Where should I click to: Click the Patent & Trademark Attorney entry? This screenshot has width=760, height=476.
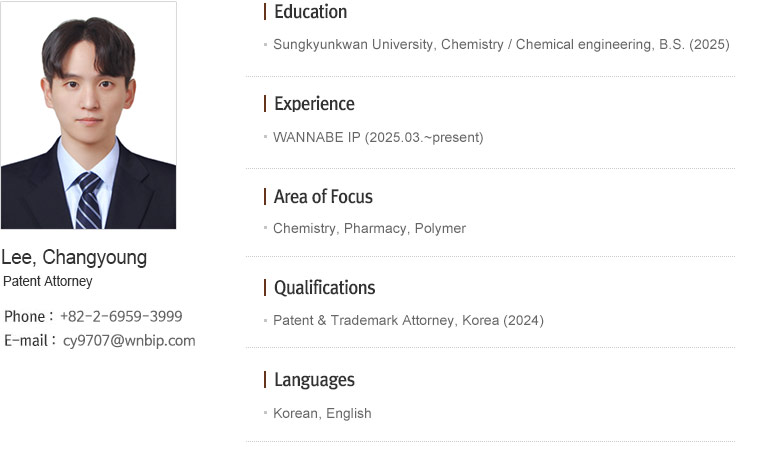pos(408,320)
